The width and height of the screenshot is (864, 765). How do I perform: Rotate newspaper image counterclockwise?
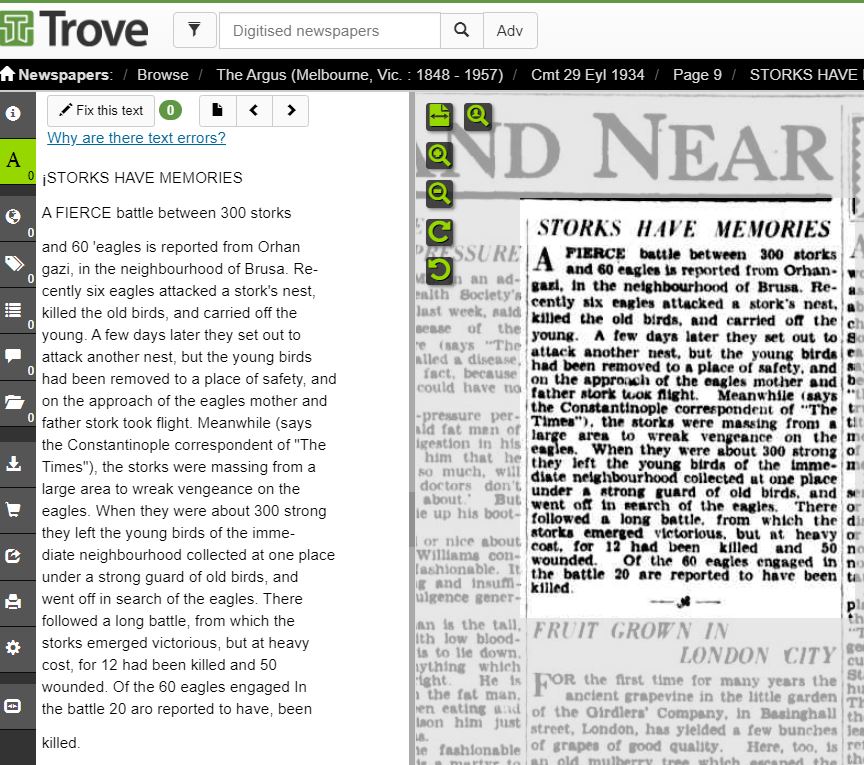point(439,271)
